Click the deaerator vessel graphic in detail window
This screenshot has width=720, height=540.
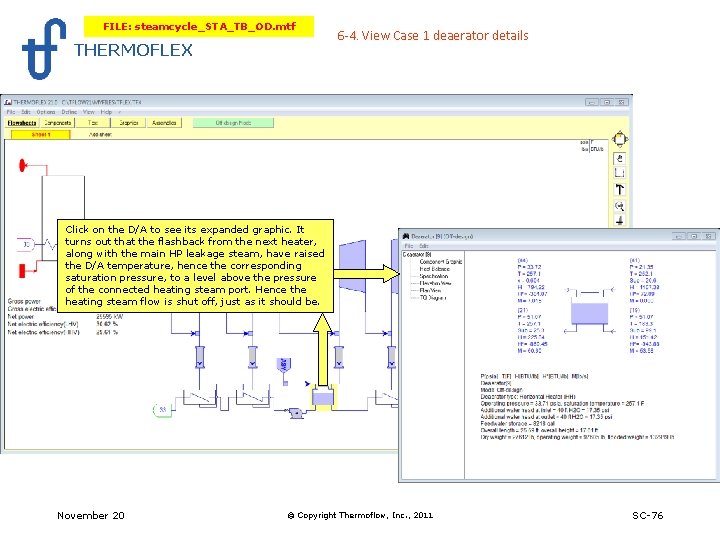pyautogui.click(x=589, y=314)
